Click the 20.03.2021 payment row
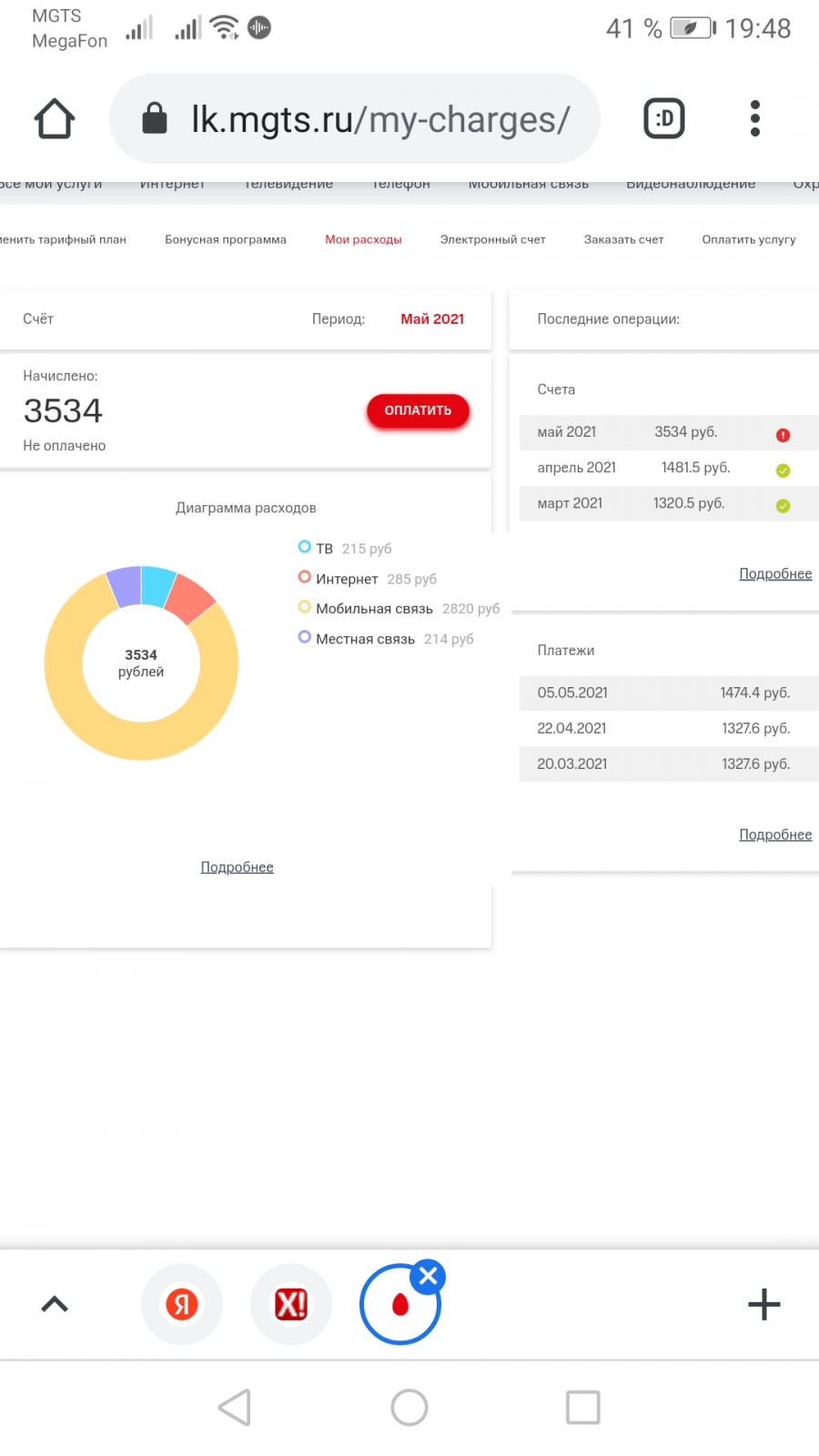The image size is (819, 1456). tap(669, 763)
